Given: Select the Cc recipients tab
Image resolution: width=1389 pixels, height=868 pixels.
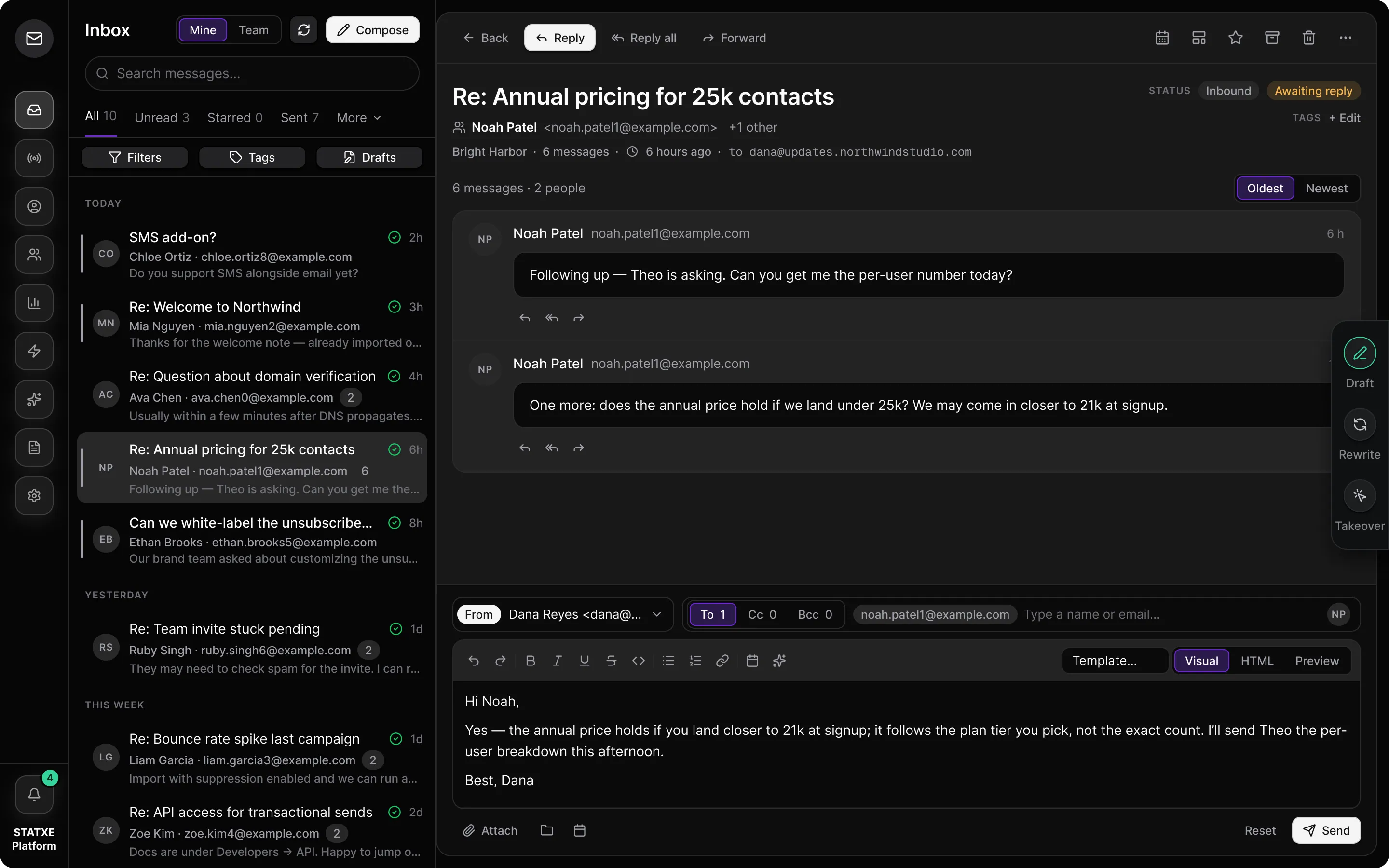Looking at the screenshot, I should (762, 614).
